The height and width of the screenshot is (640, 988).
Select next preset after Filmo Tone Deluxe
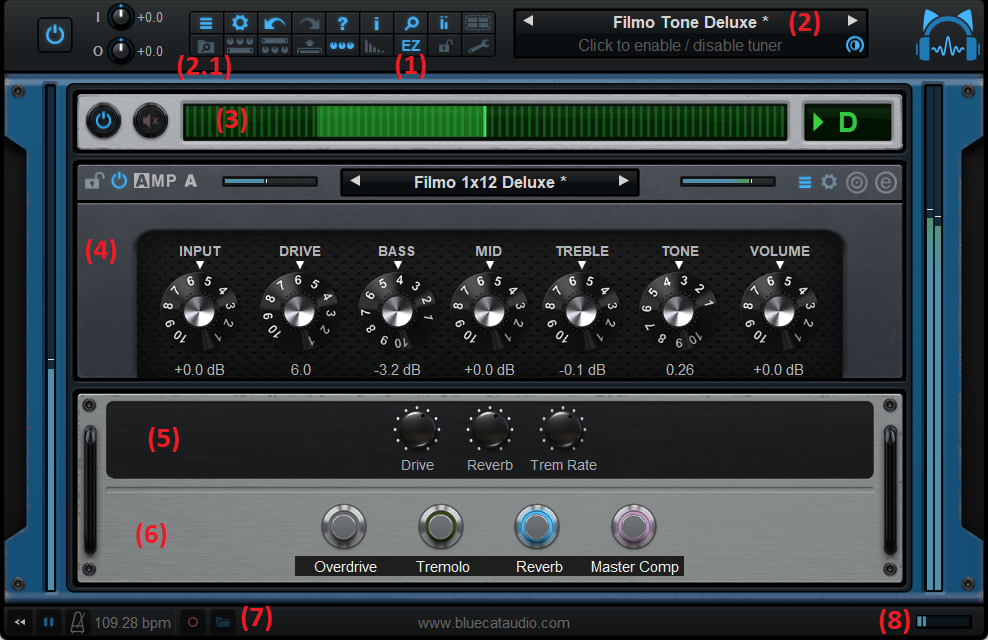tap(853, 21)
